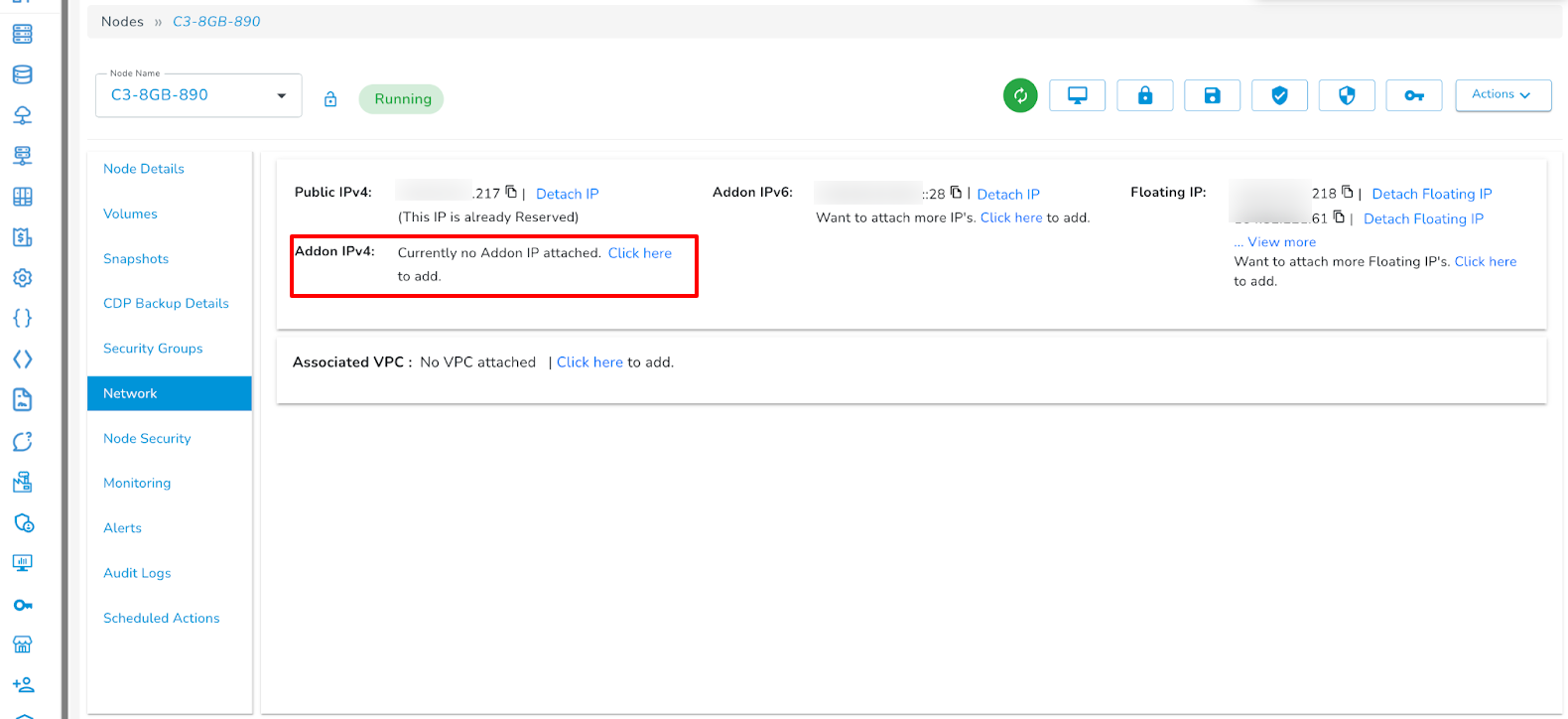Click the shield checkmark icon button
1568x719 pixels.
(1279, 95)
